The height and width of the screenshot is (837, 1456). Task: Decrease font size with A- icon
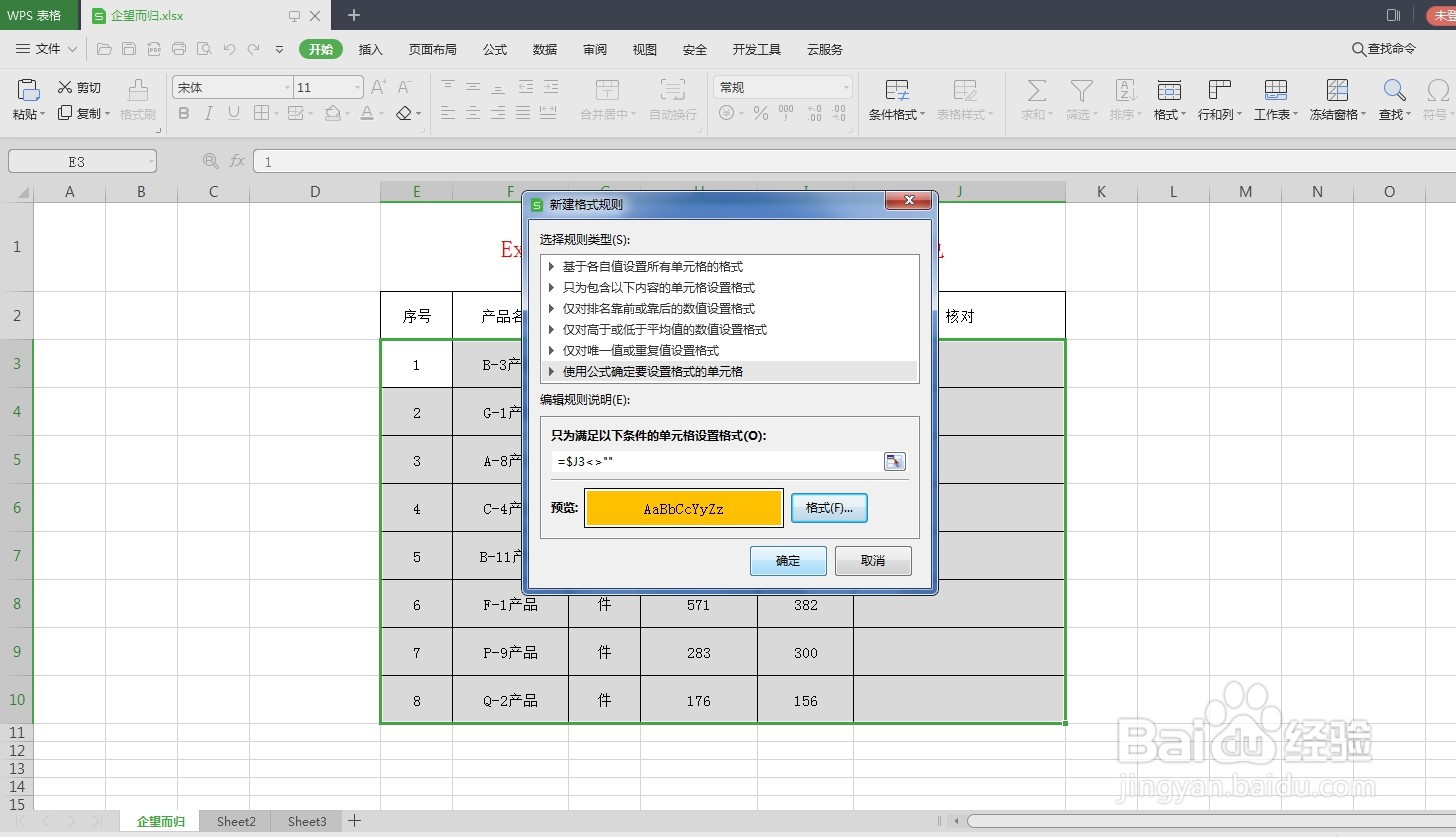pos(404,88)
